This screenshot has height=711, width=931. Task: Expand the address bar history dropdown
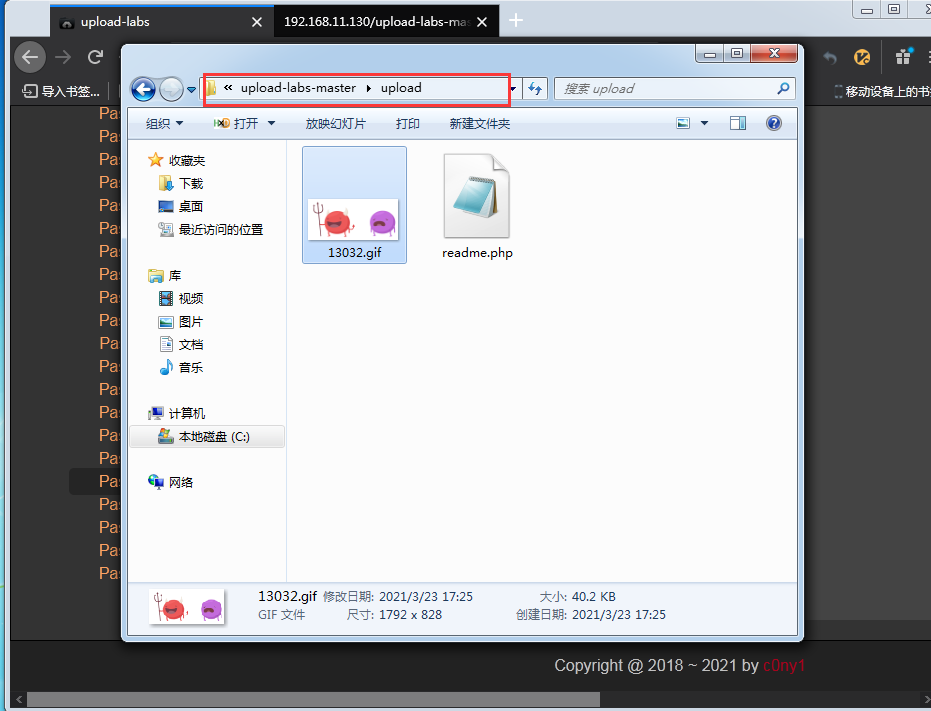(512, 89)
